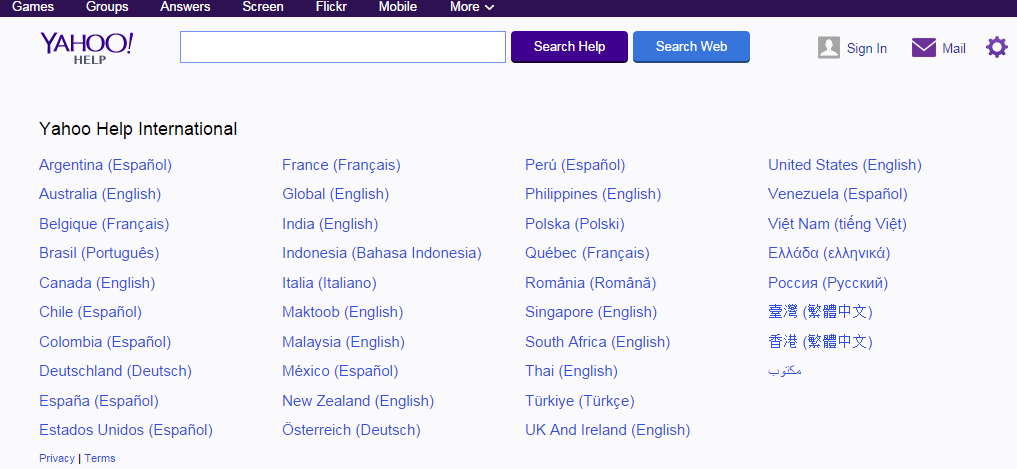This screenshot has width=1017, height=469.
Task: Click the Search Help button
Action: tap(569, 47)
